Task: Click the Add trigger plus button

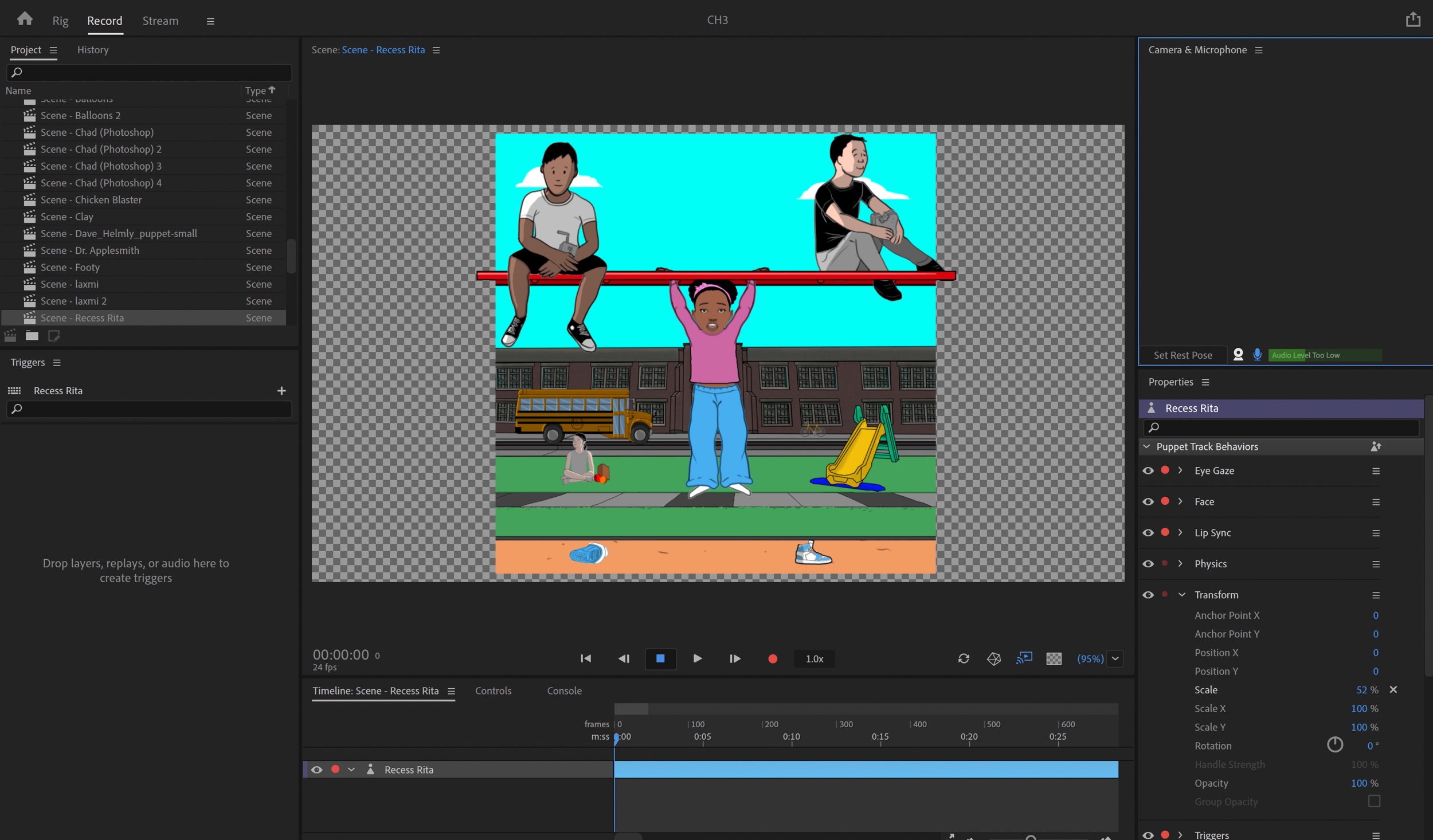Action: click(x=282, y=390)
